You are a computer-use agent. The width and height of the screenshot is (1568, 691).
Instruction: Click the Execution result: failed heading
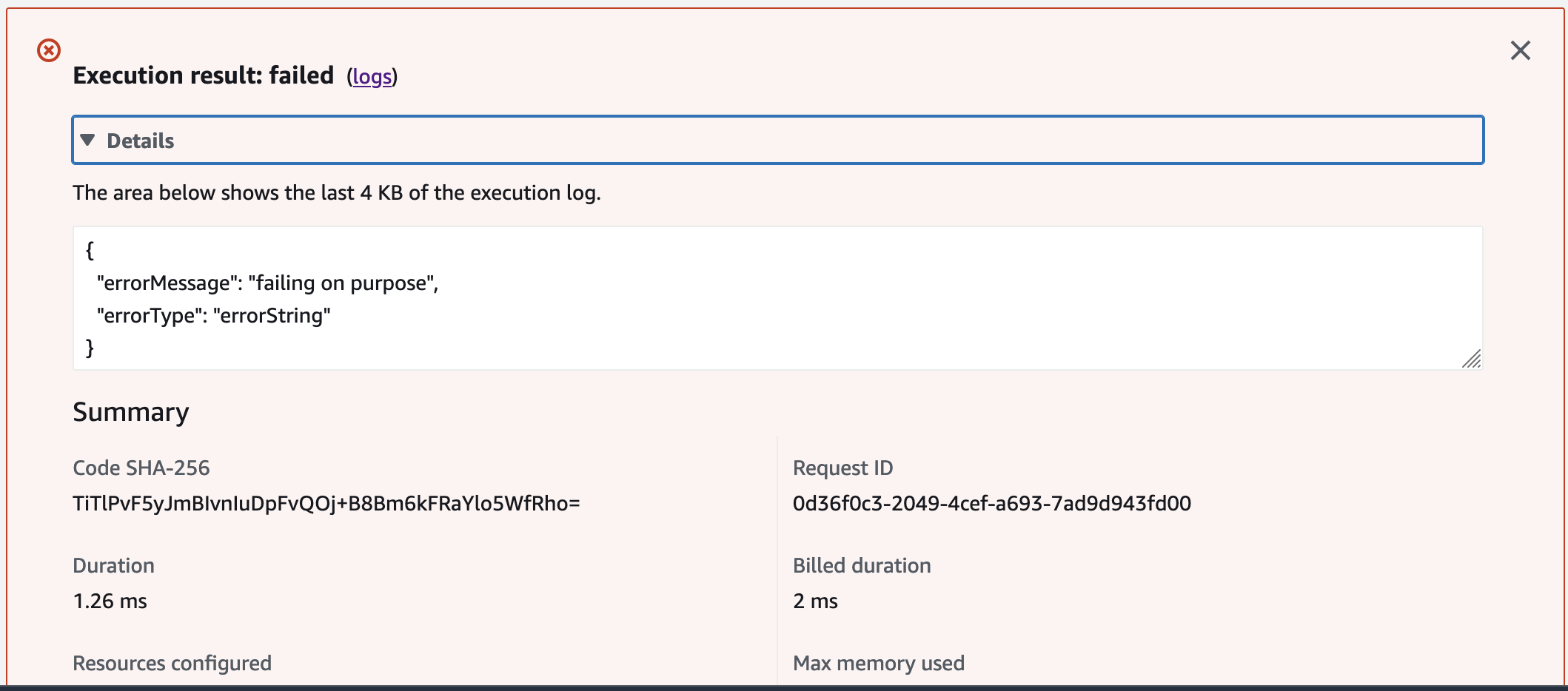coord(203,75)
